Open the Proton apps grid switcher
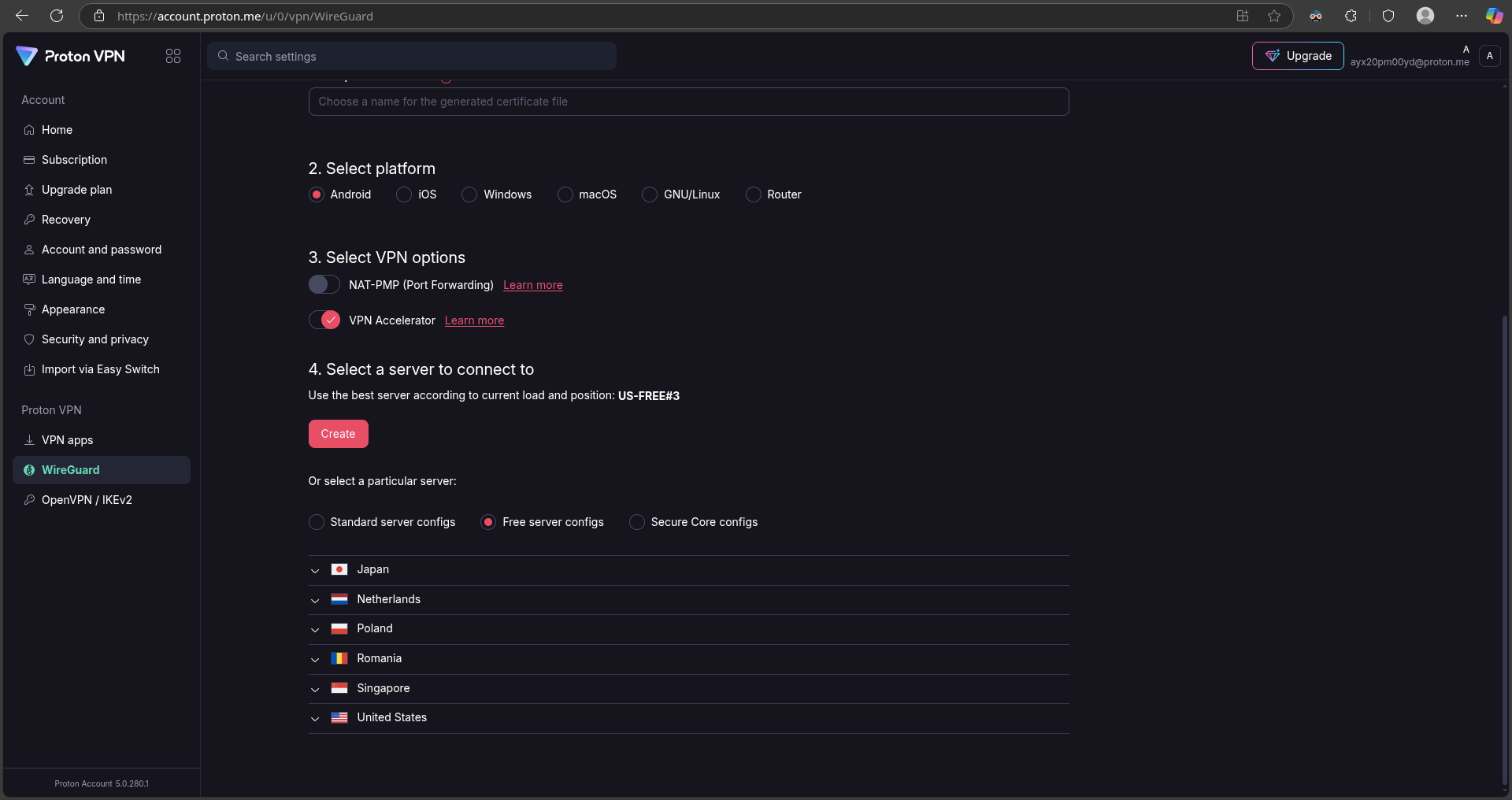1512x800 pixels. (173, 56)
